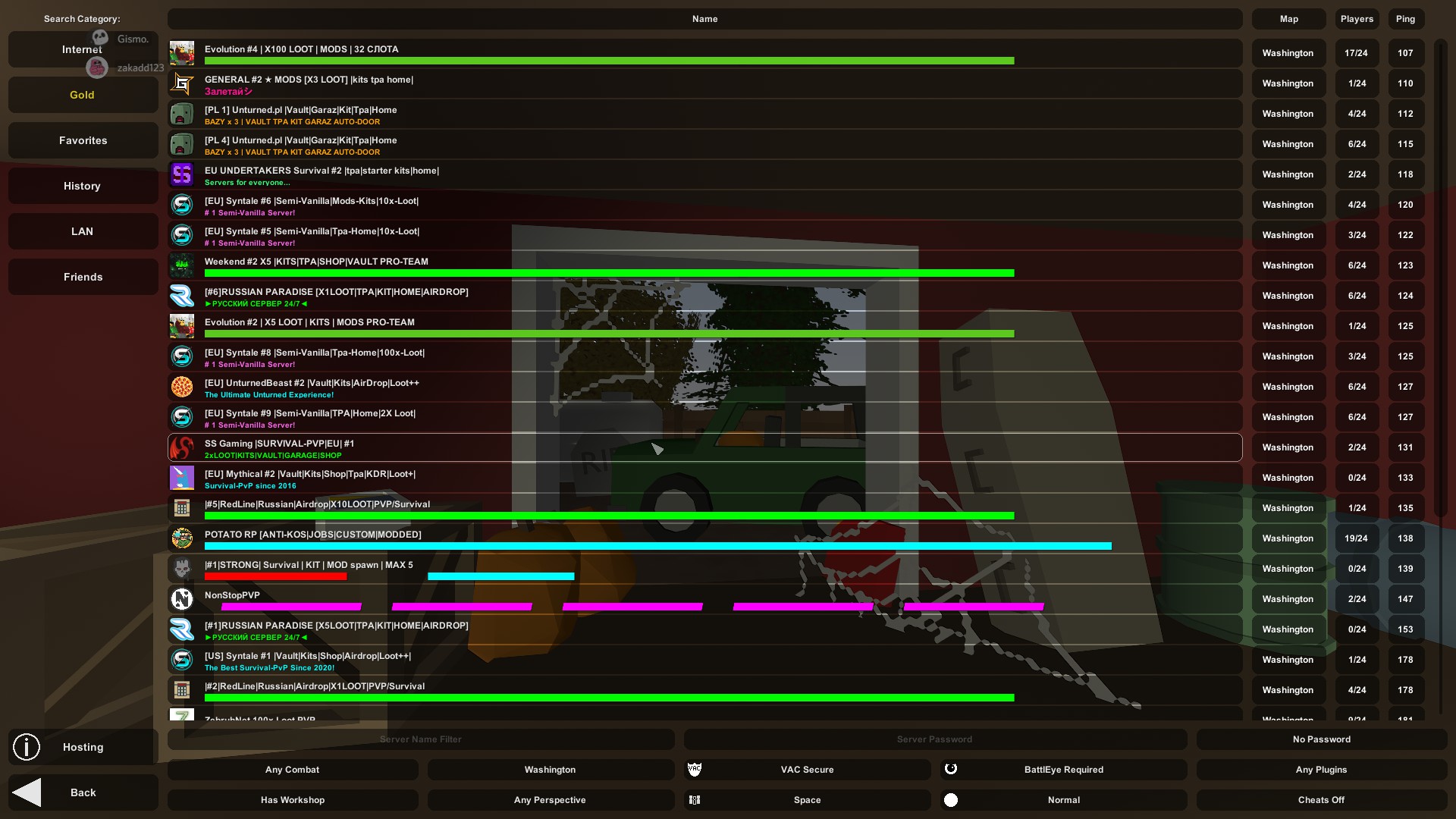Viewport: 1456px width, 819px height.
Task: Click the Evolution #4 server icon
Action: 182,53
